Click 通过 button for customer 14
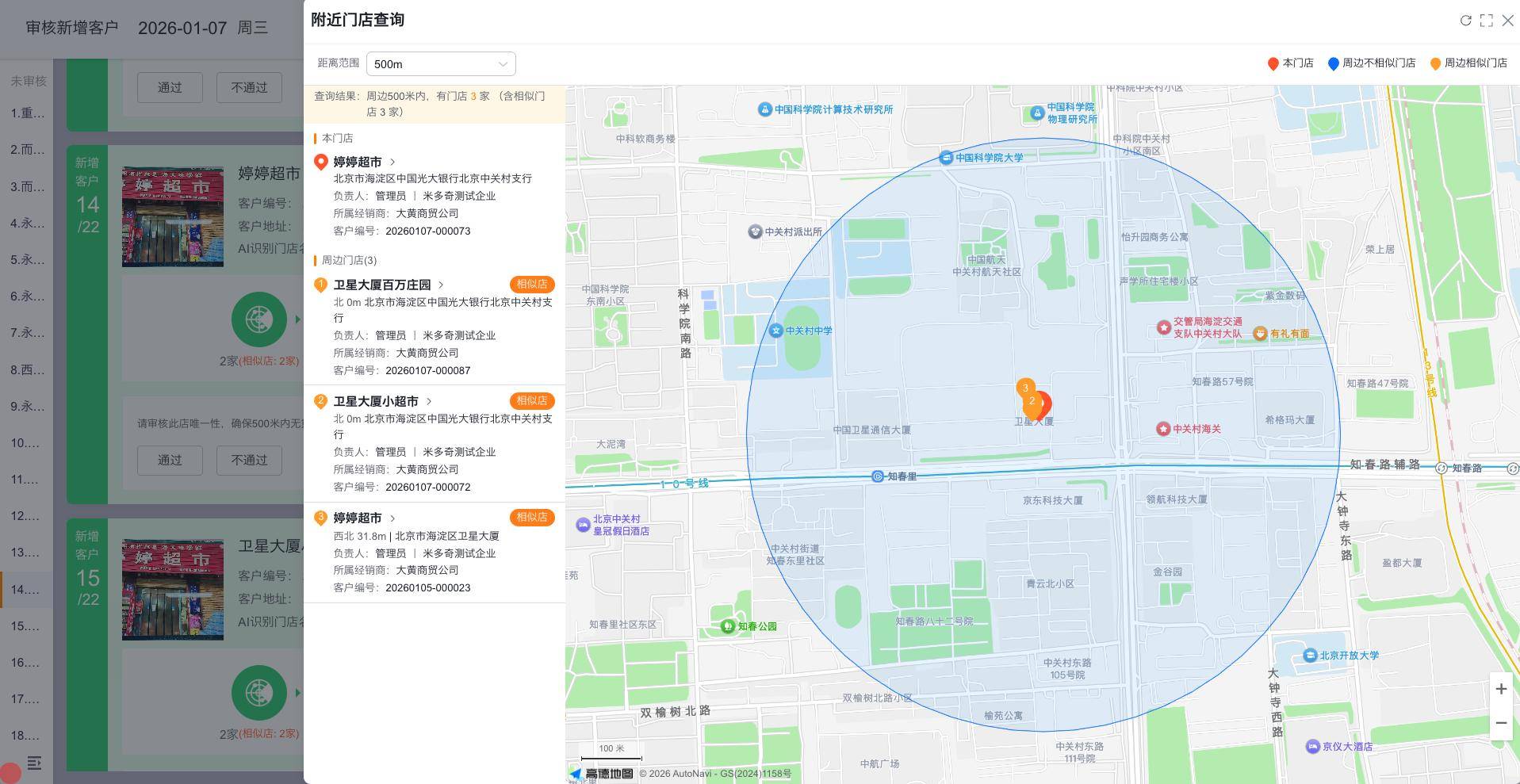The height and width of the screenshot is (784, 1520). (x=170, y=460)
